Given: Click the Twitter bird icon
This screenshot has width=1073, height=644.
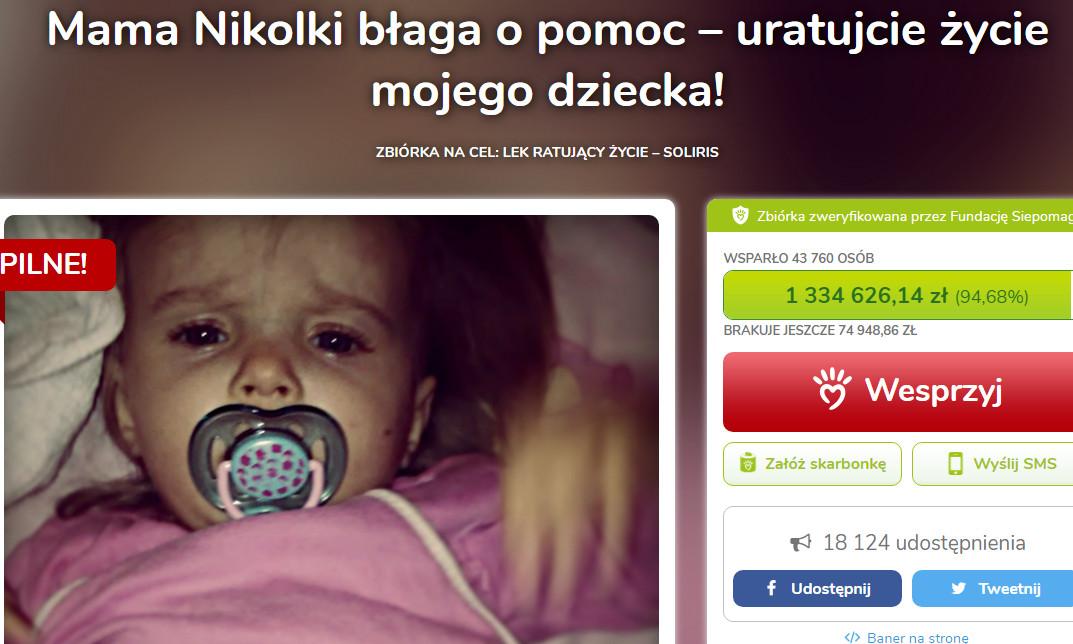Looking at the screenshot, I should coord(958,589).
